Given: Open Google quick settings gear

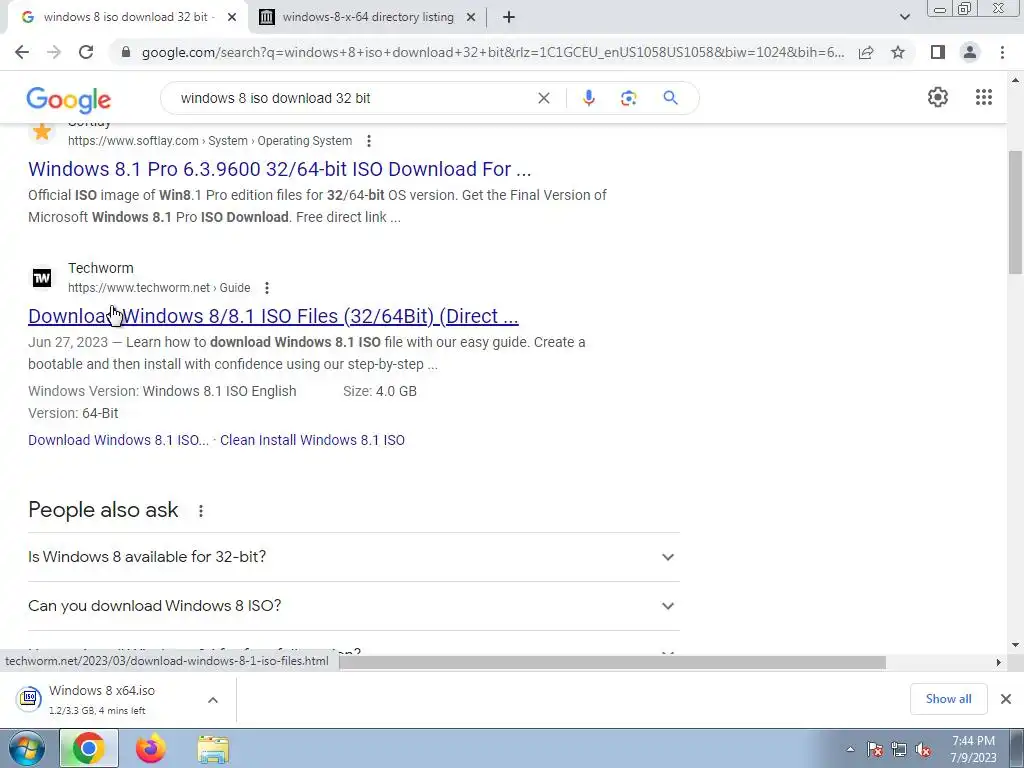Looking at the screenshot, I should (x=938, y=97).
